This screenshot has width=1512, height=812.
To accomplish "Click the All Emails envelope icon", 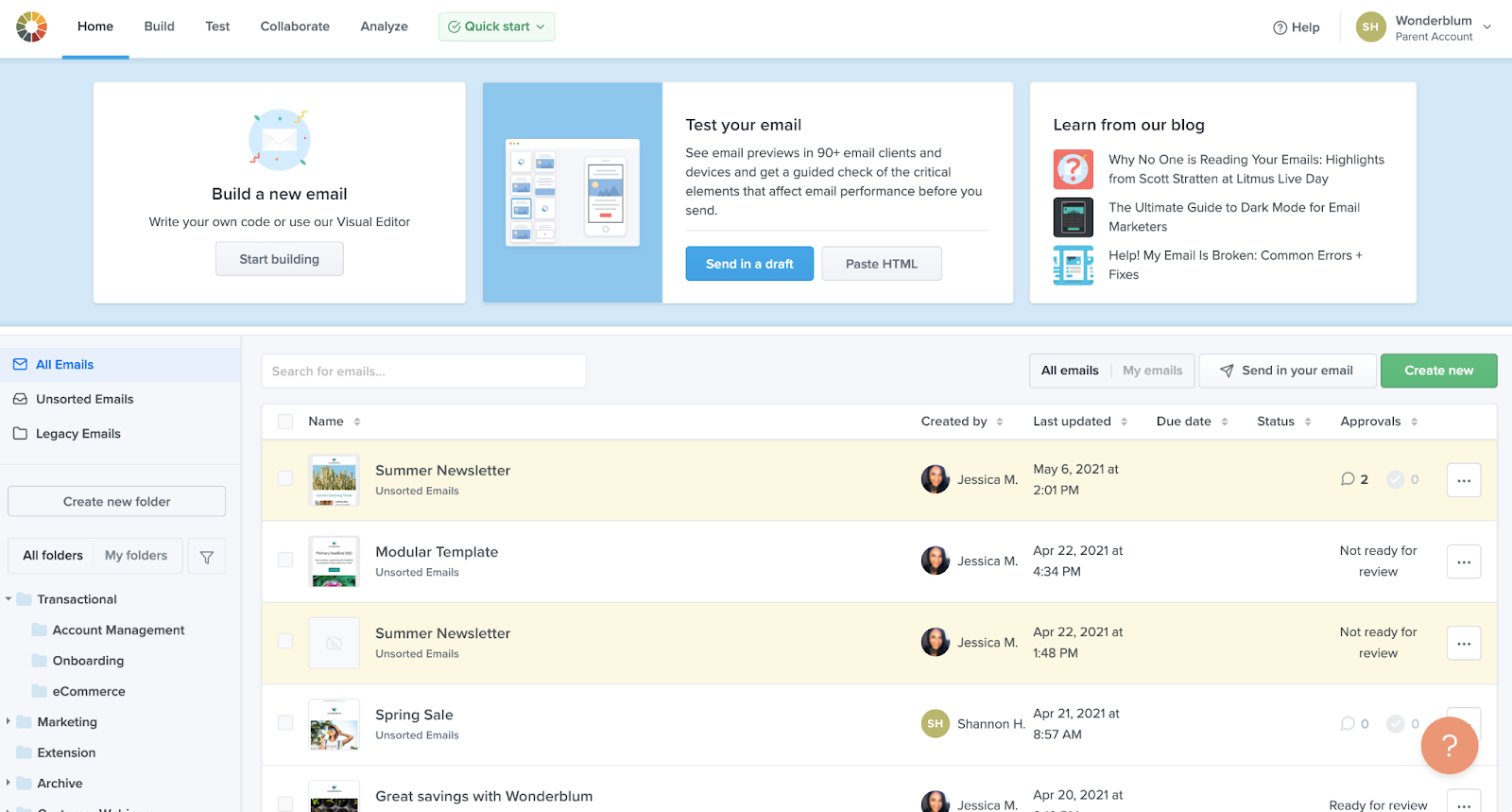I will click(x=20, y=365).
